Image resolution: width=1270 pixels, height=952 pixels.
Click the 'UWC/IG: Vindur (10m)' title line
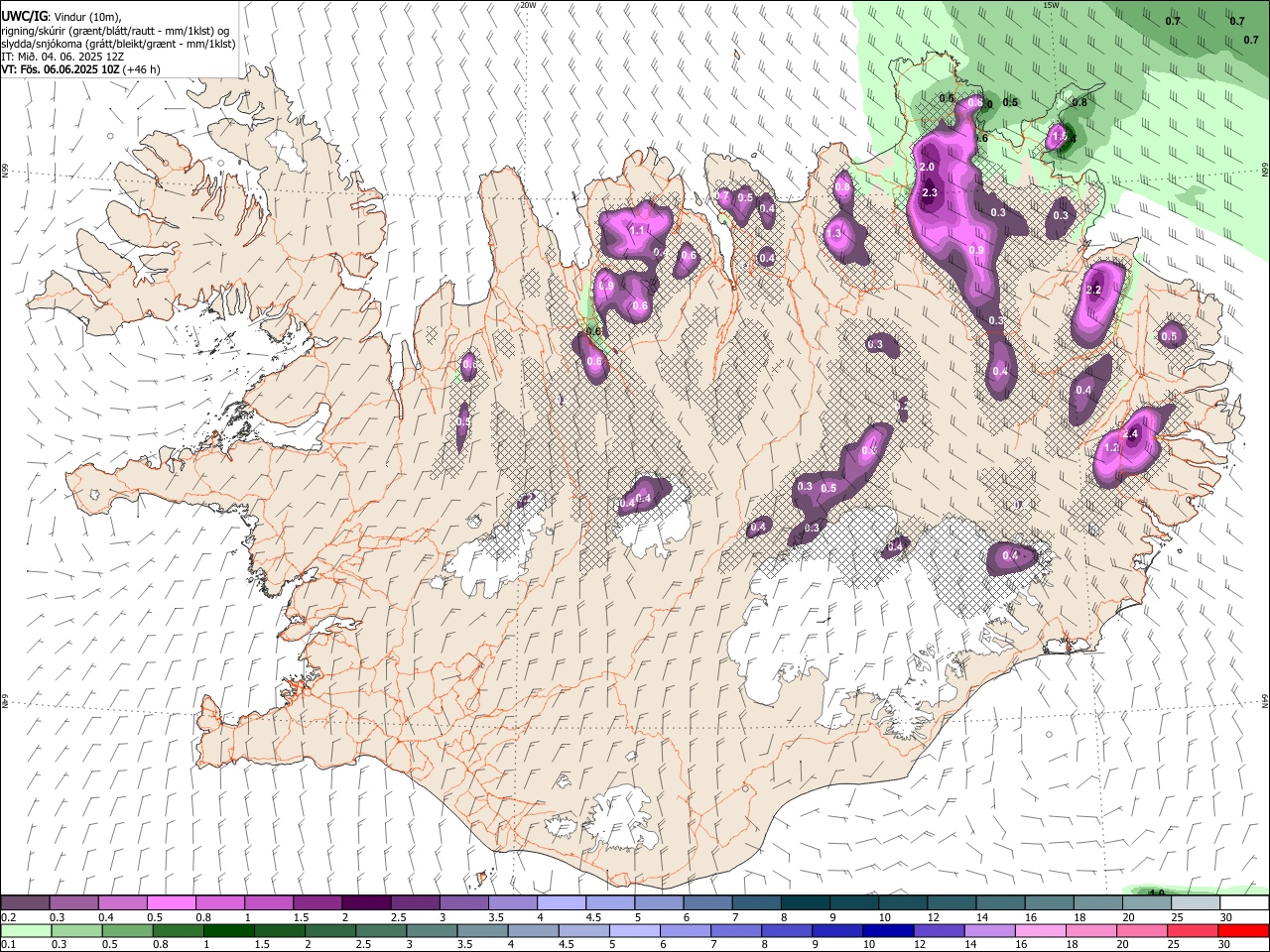click(x=63, y=17)
